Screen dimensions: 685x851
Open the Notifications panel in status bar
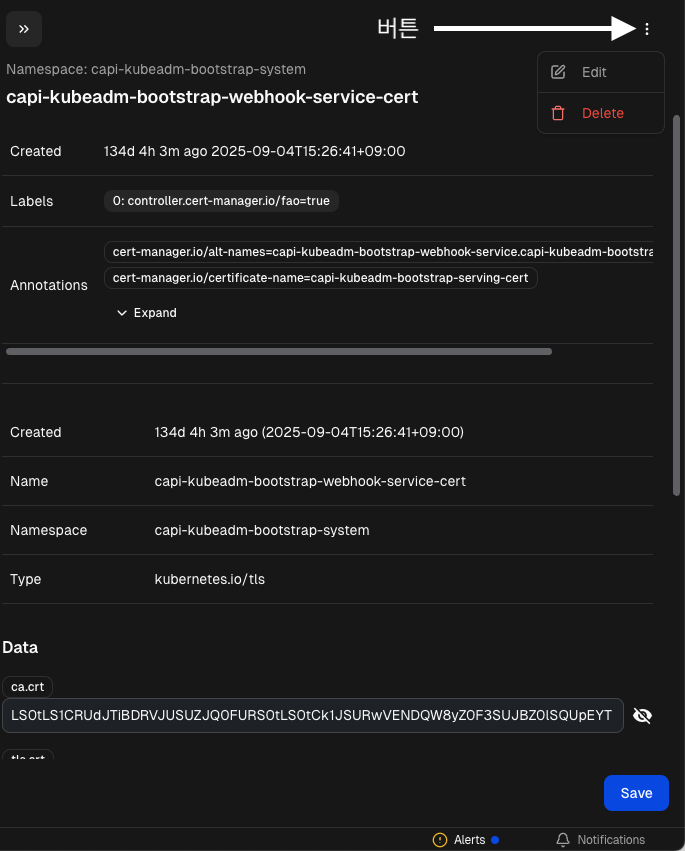[x=610, y=840]
